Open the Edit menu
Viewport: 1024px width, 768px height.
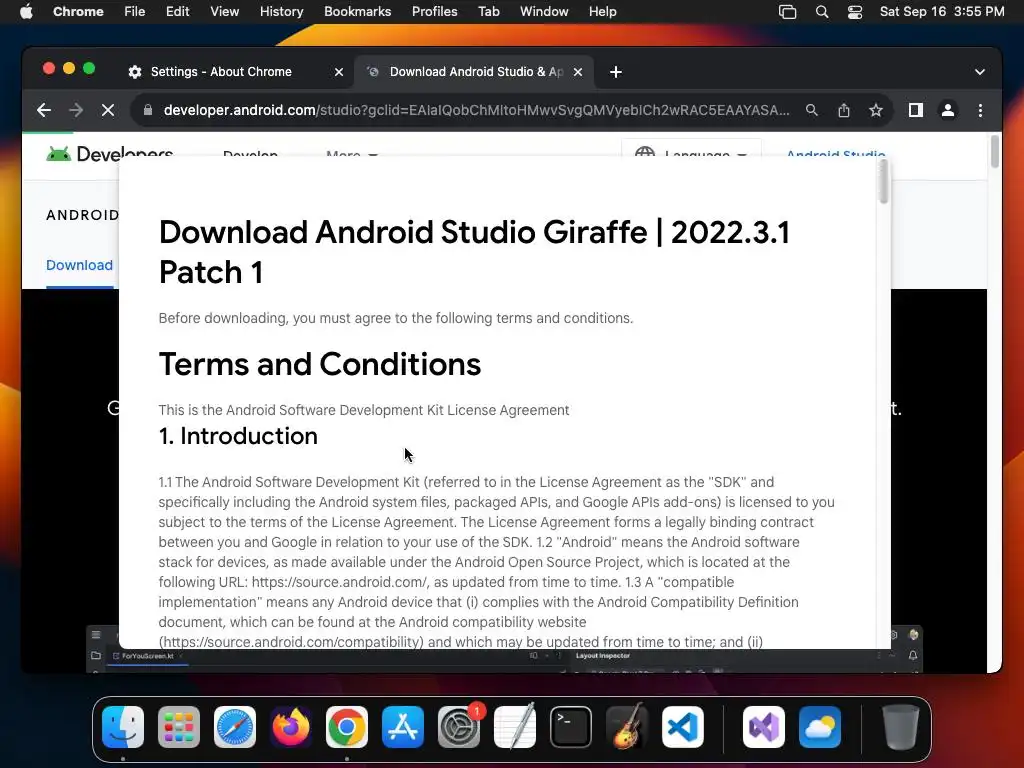pos(177,12)
